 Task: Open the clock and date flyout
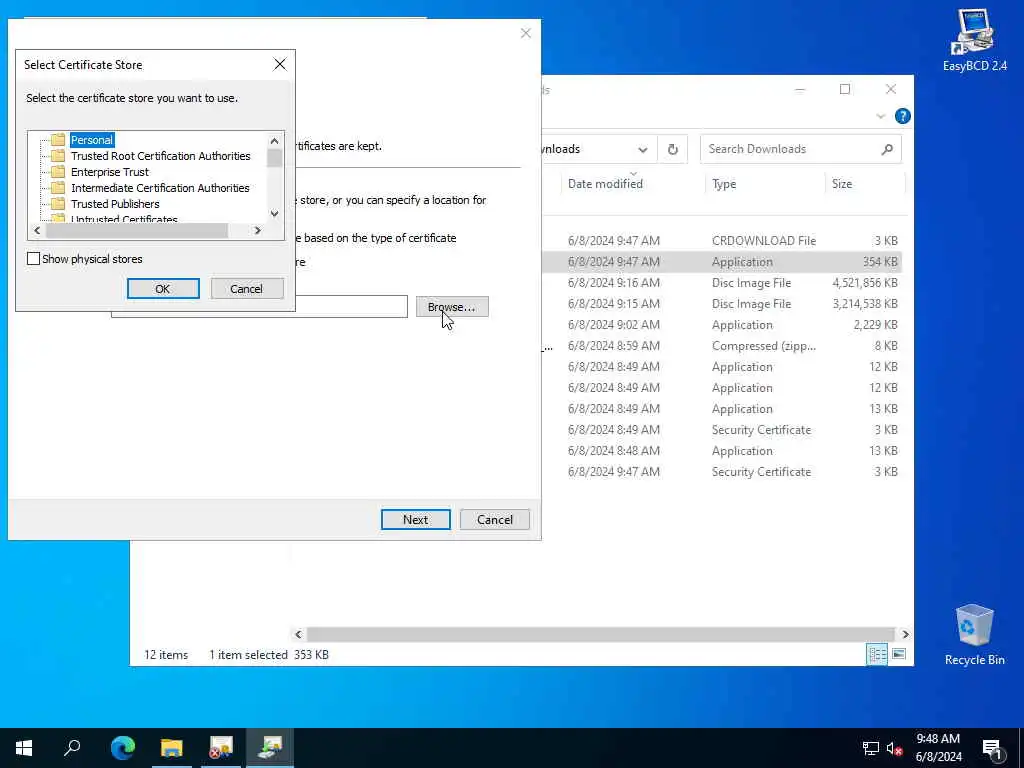tap(938, 748)
